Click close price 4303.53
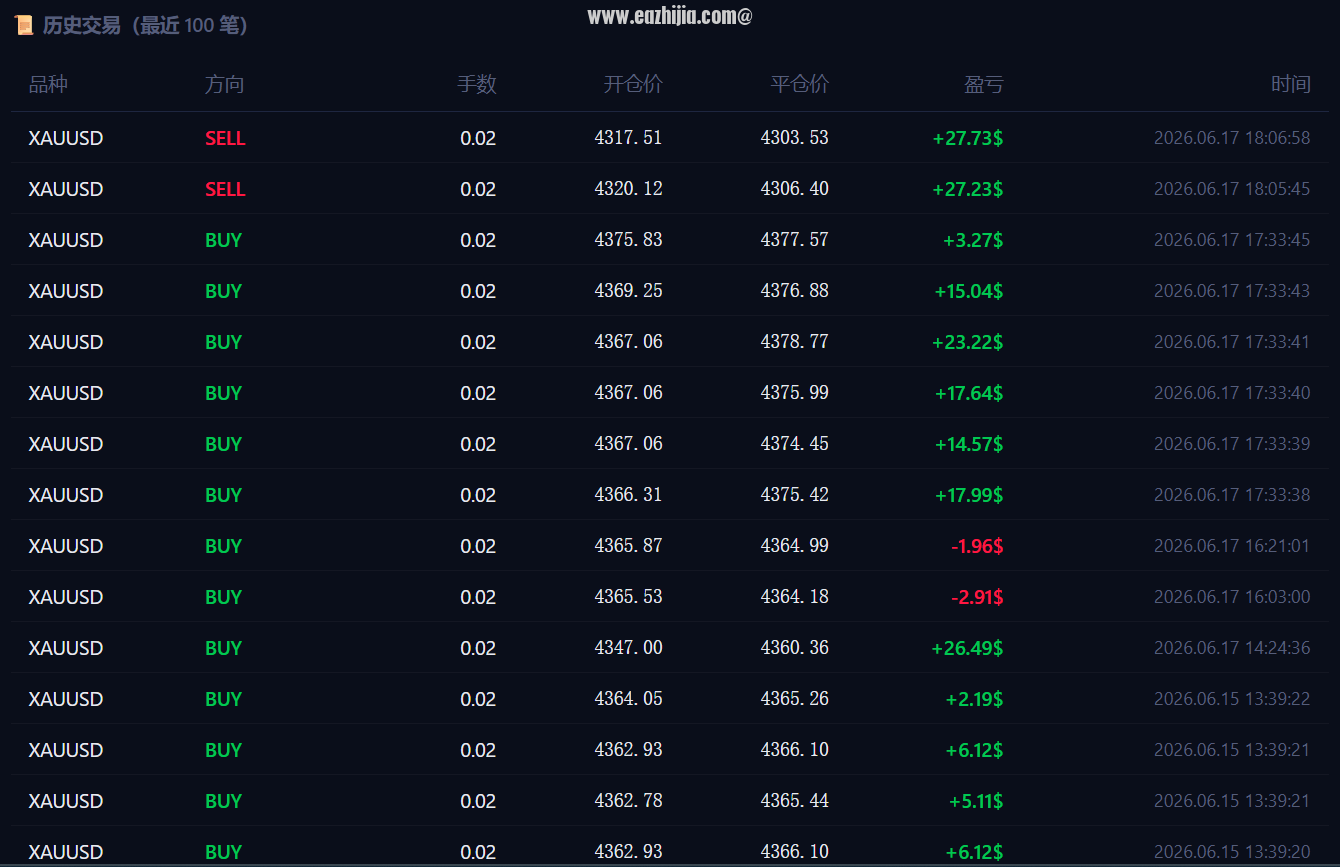 [x=795, y=138]
